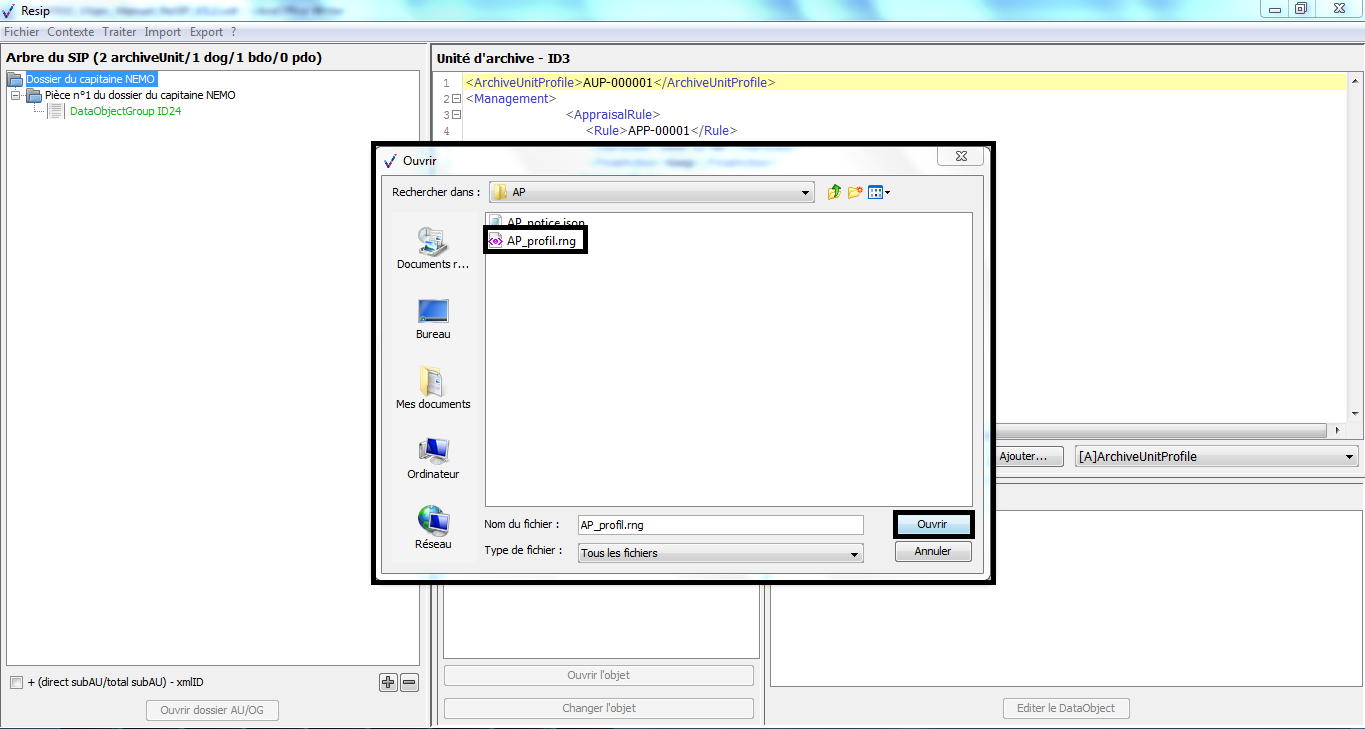Collapse the Pièce n°1 tree node

coord(16,96)
